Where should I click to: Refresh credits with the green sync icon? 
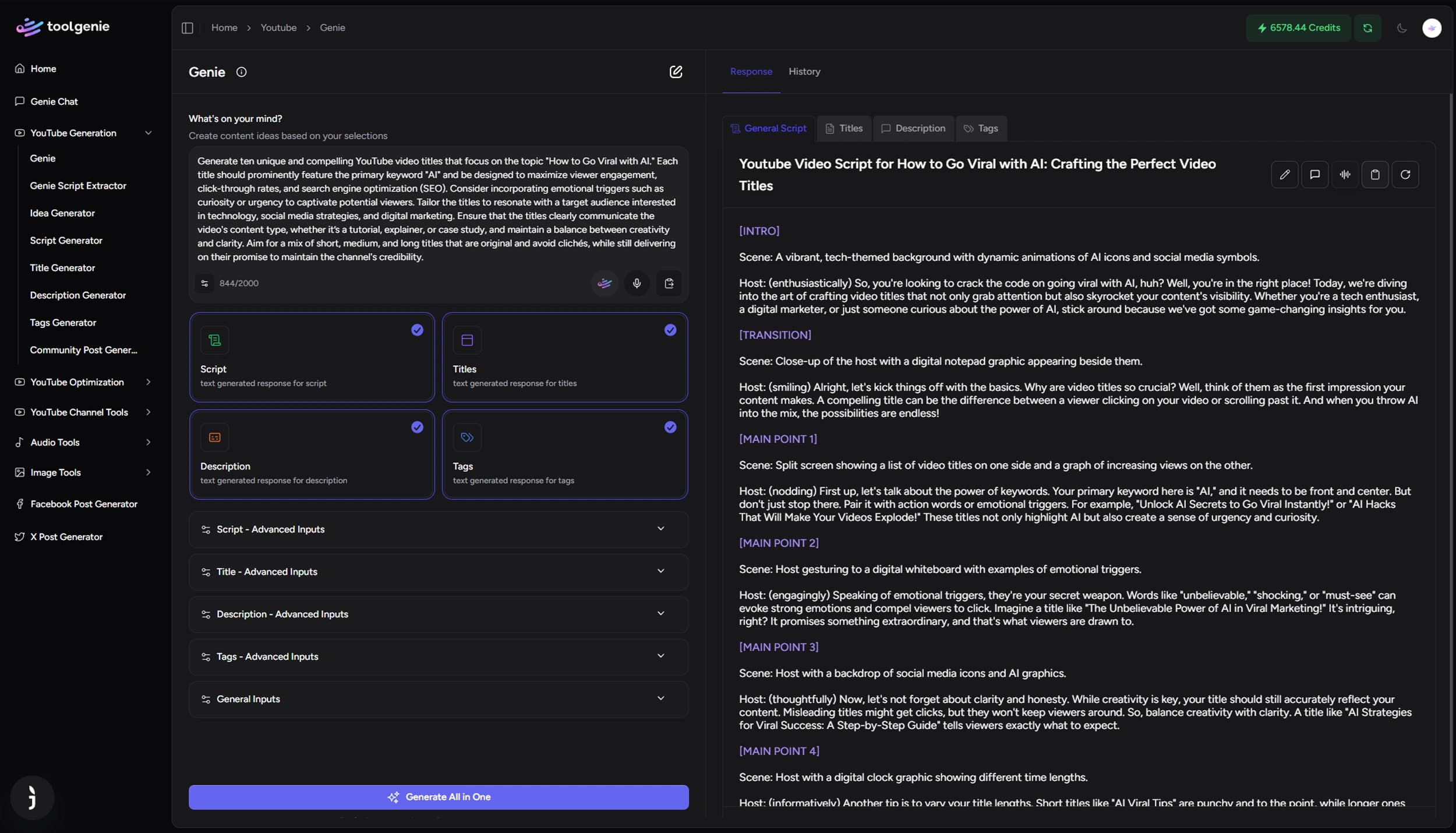(1367, 28)
